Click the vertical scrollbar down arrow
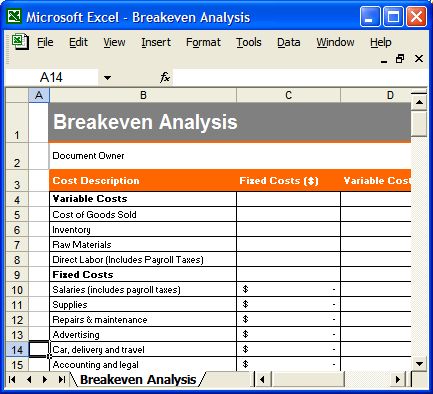Image resolution: width=433 pixels, height=394 pixels. tap(419, 364)
